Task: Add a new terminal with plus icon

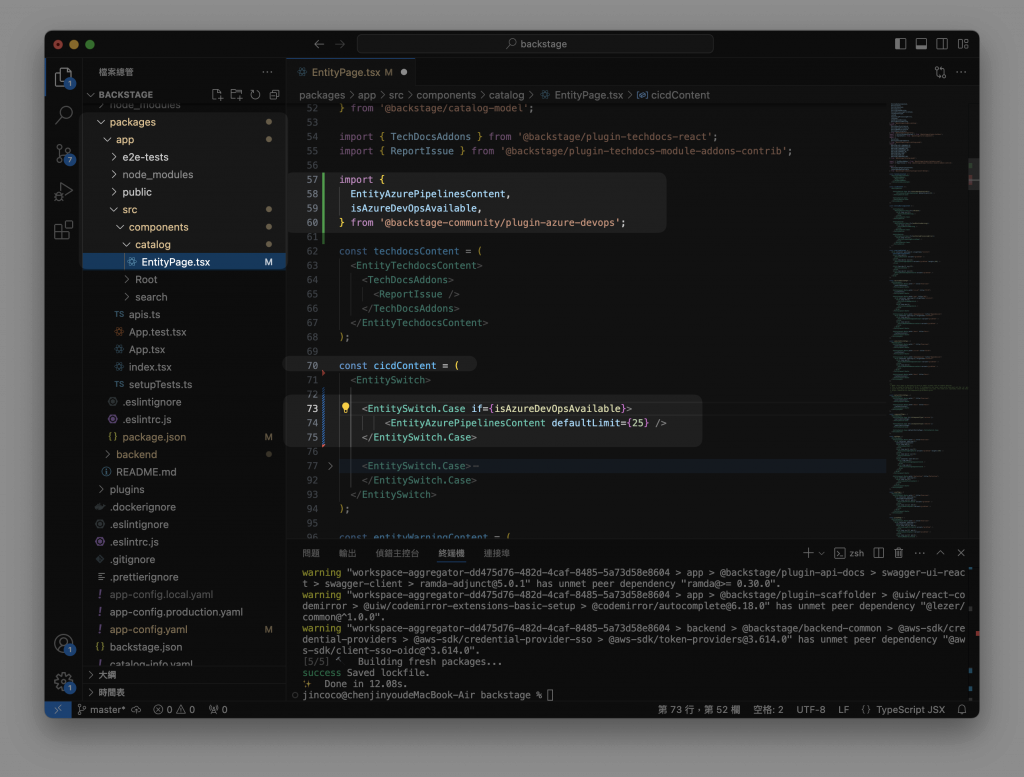Action: [x=808, y=552]
